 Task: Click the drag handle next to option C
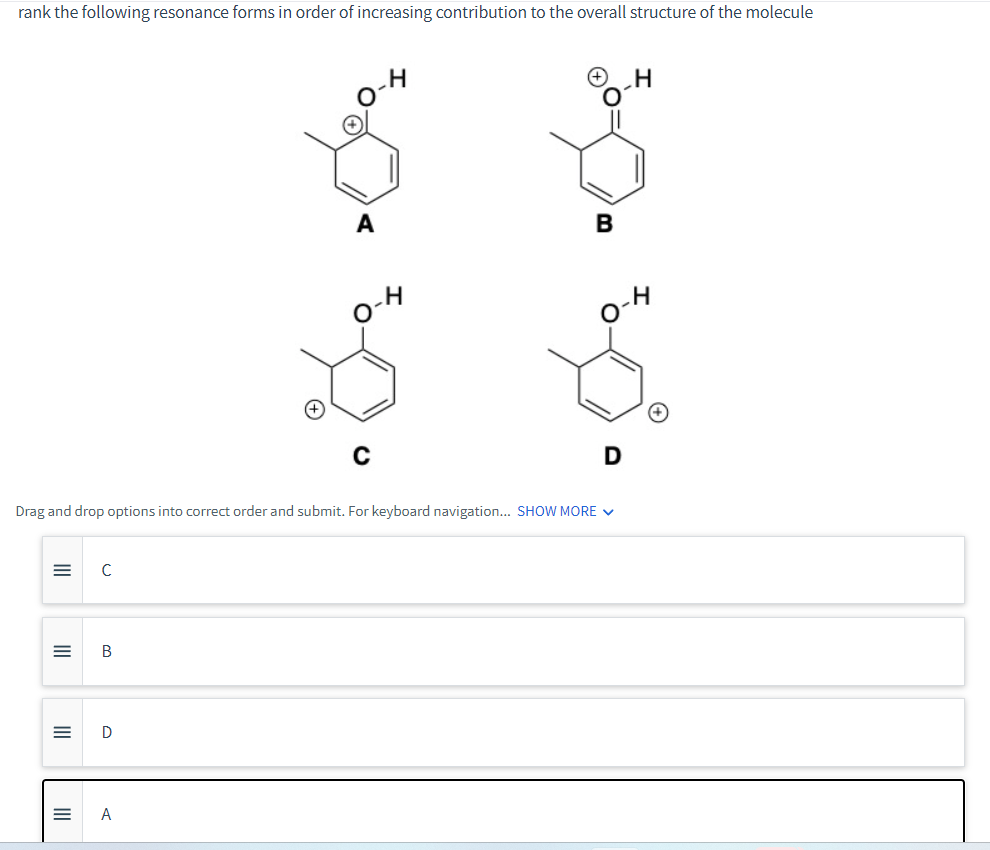click(x=61, y=570)
